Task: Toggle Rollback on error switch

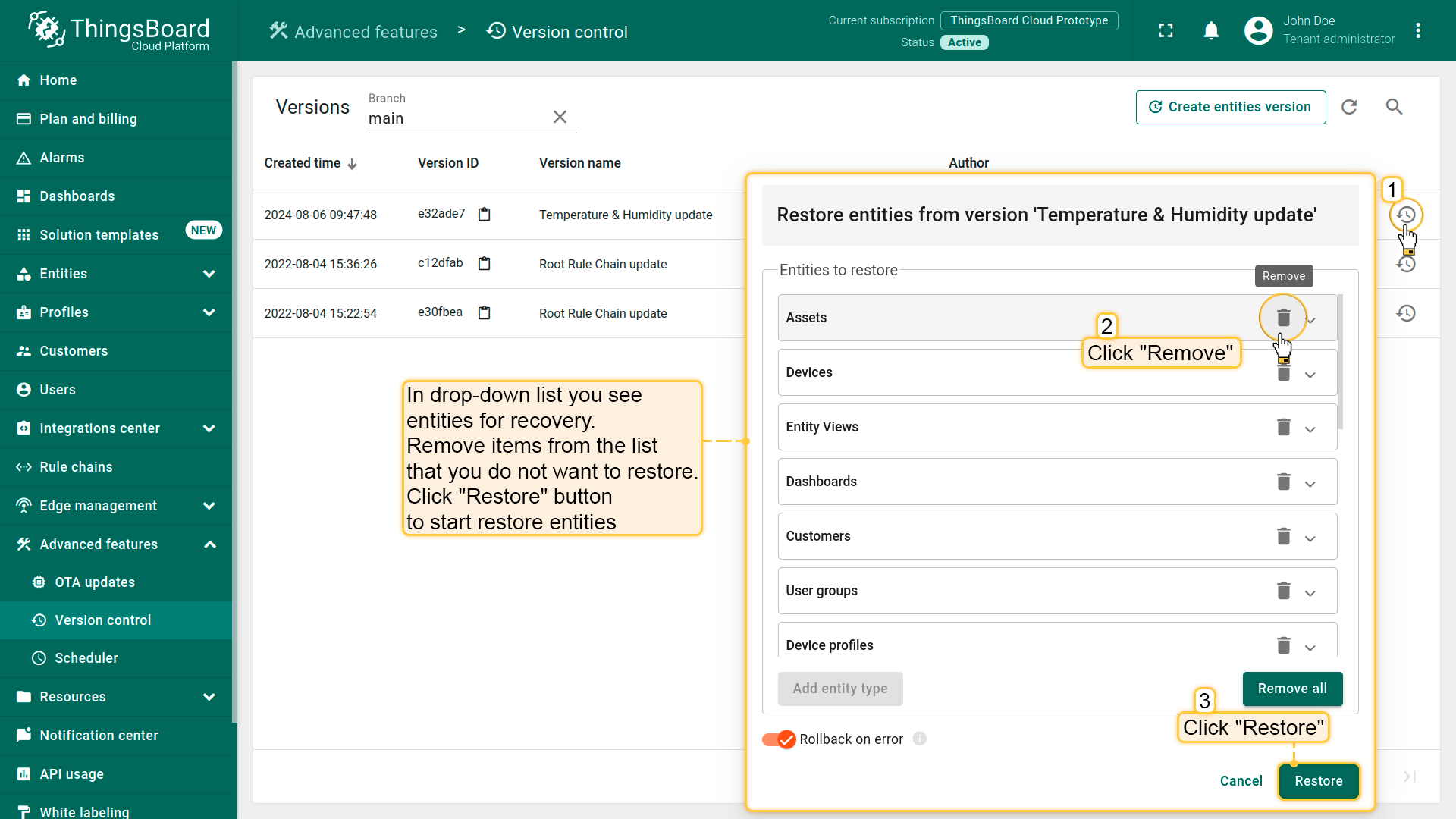Action: coord(779,739)
